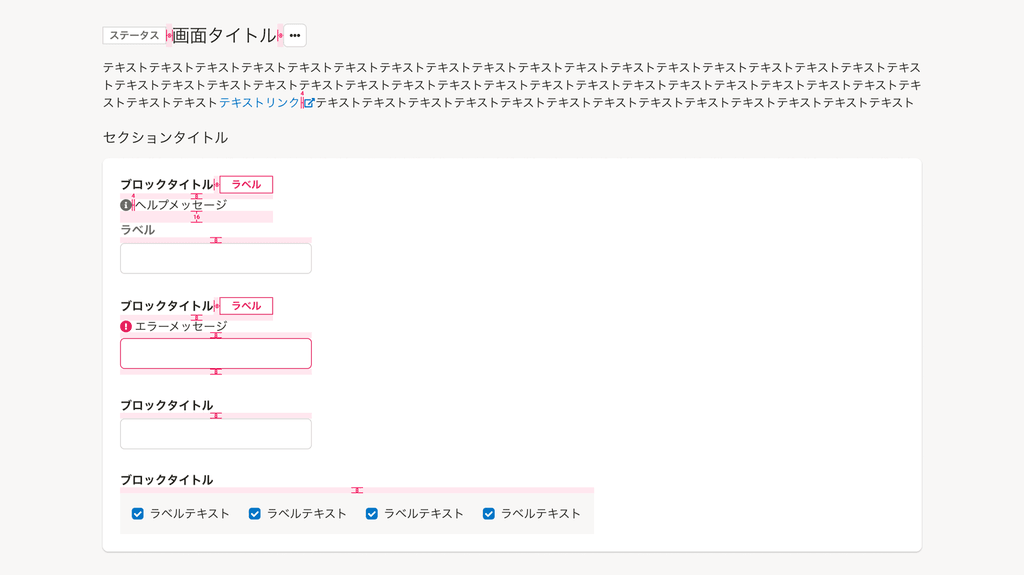The width and height of the screenshot is (1024, 575).
Task: Click the info icon beside ヘルプメッセージ
Action: [x=126, y=205]
